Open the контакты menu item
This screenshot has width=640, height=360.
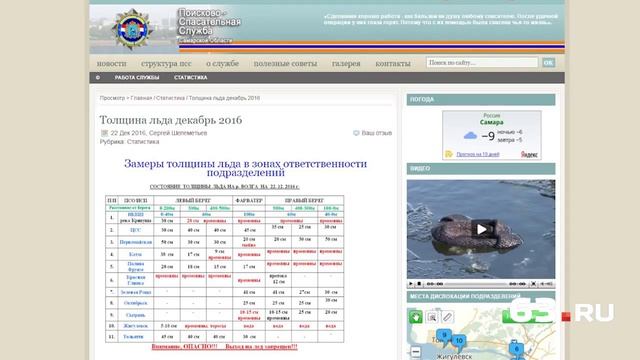click(x=393, y=64)
